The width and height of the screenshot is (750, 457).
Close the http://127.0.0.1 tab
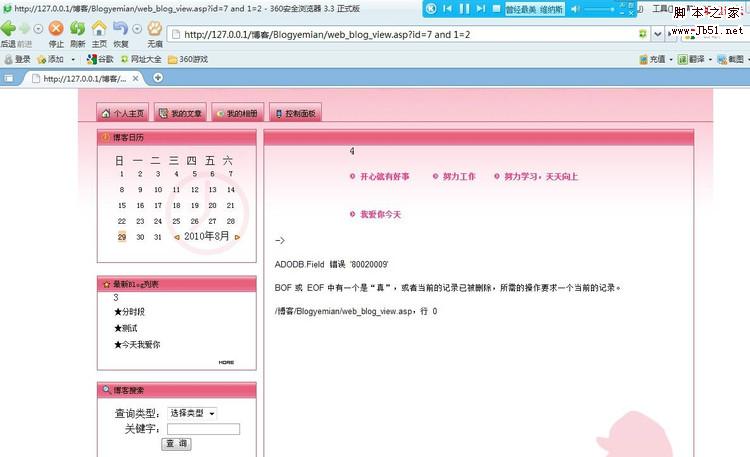[136, 78]
